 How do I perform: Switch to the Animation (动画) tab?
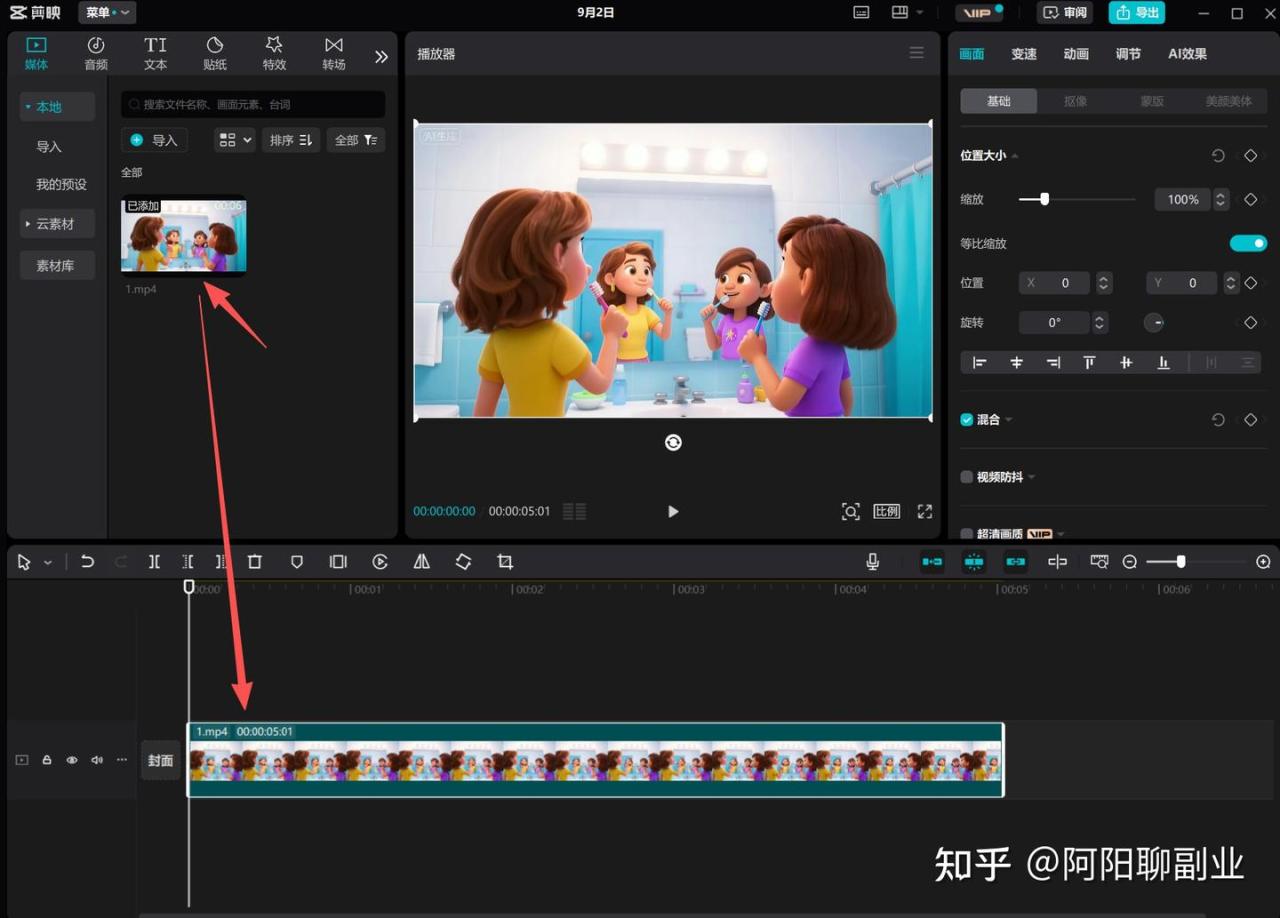coord(1076,54)
